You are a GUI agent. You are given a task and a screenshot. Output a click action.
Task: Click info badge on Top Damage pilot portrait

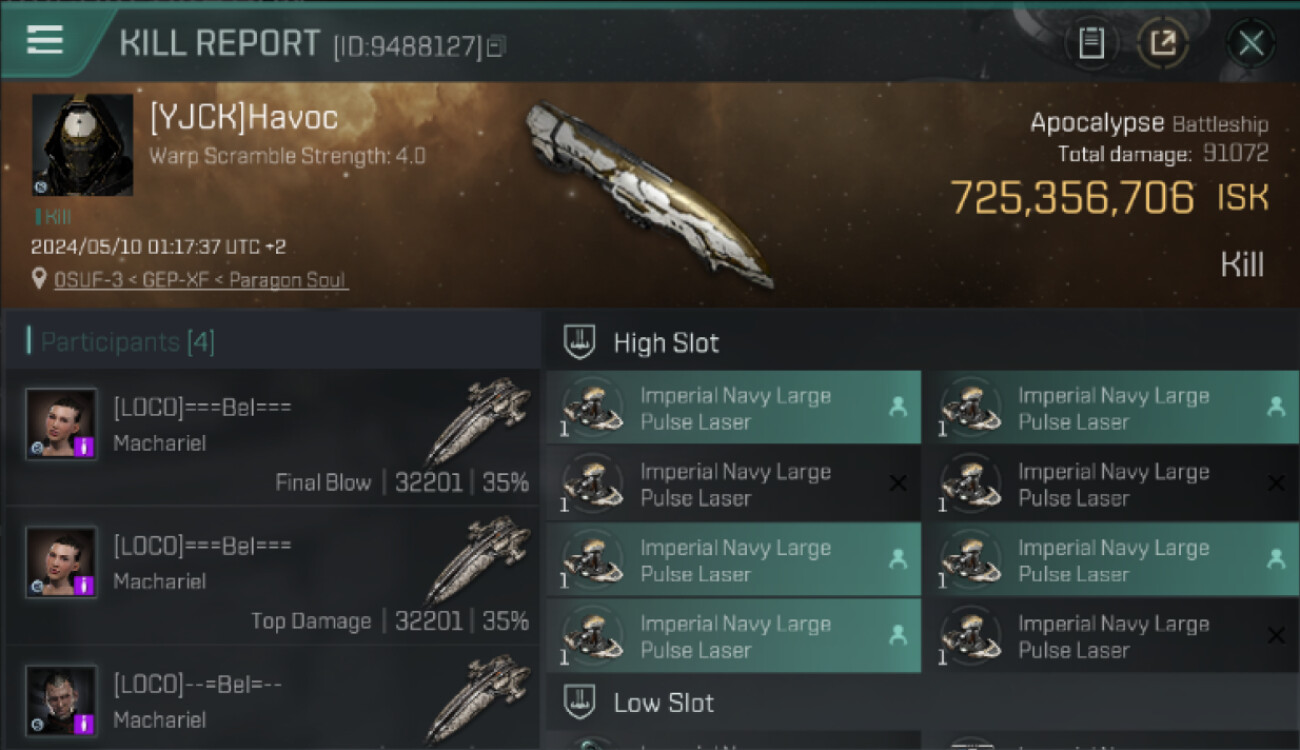(x=84, y=584)
